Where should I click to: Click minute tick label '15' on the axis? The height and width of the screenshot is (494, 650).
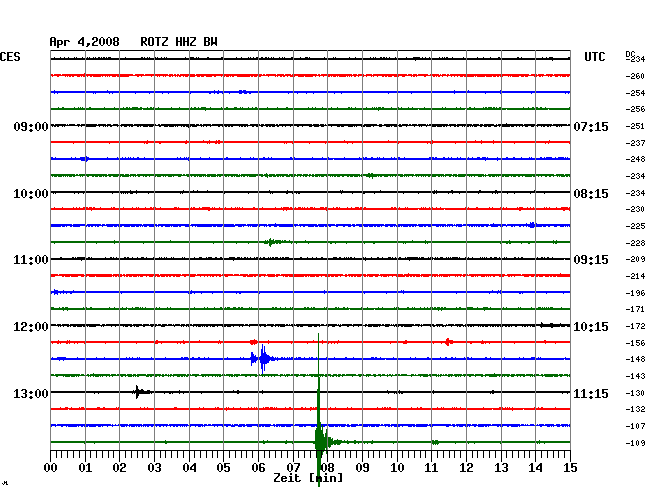click(x=570, y=468)
